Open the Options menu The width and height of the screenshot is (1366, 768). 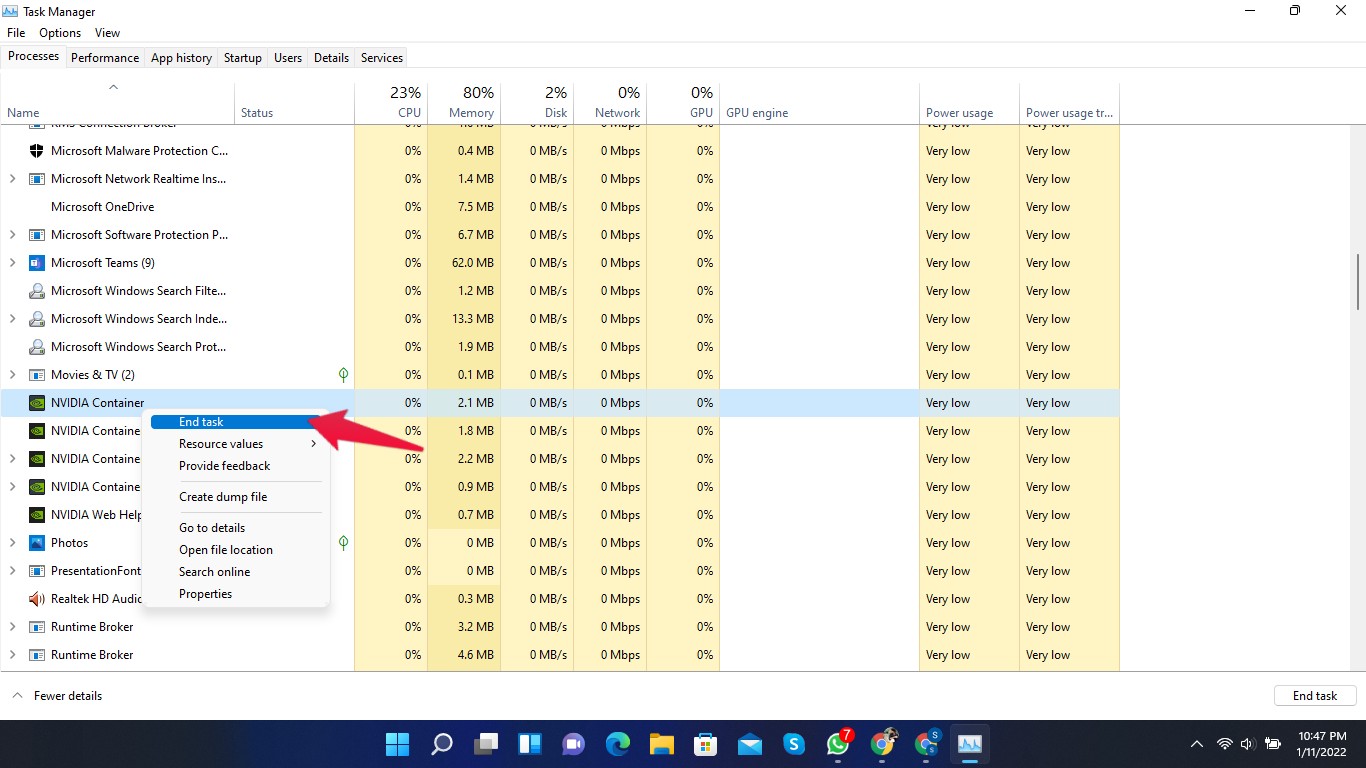60,33
